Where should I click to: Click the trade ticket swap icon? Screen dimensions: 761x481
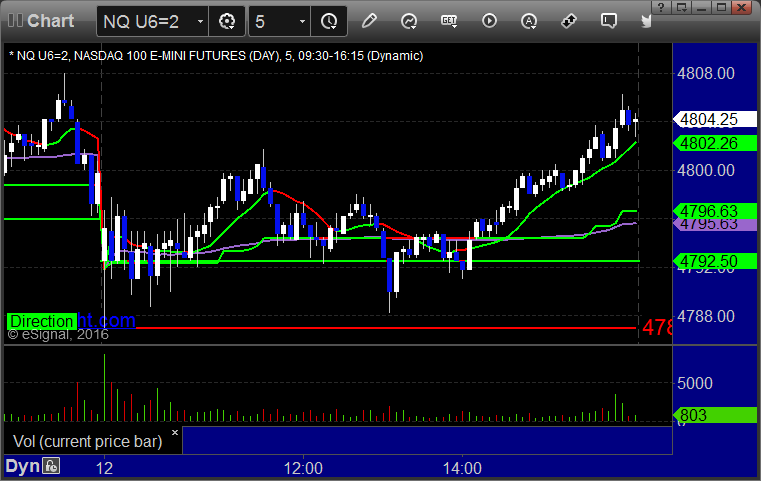click(x=569, y=21)
